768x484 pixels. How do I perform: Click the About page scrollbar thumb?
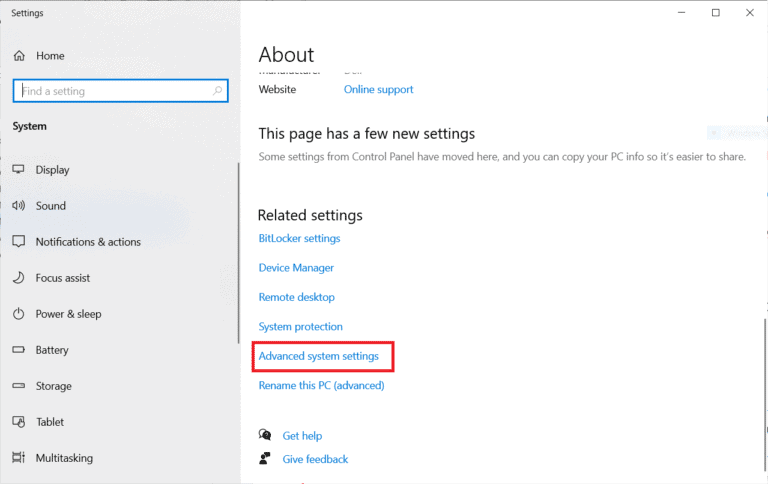click(x=765, y=394)
